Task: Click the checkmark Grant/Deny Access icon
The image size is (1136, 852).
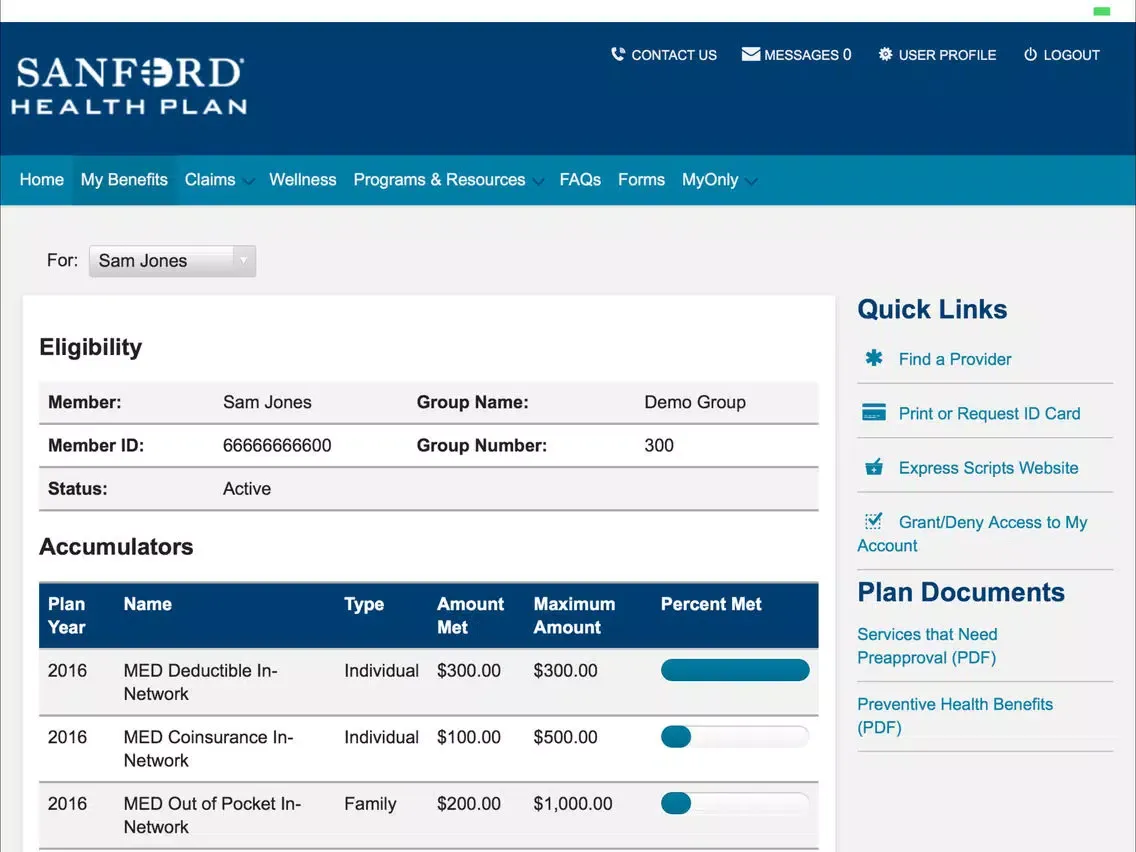Action: [x=874, y=521]
